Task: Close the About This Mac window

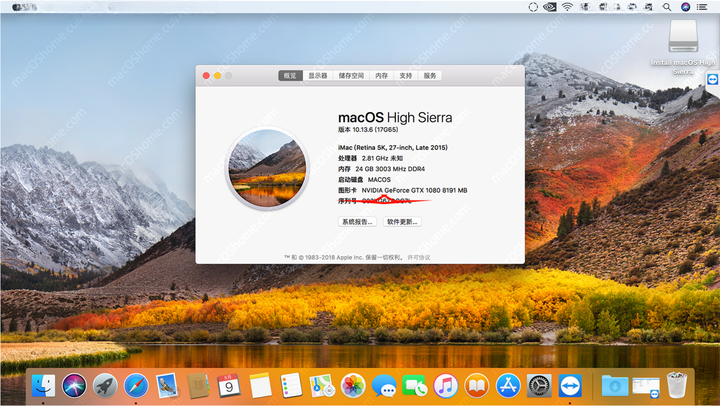Action: [x=206, y=76]
